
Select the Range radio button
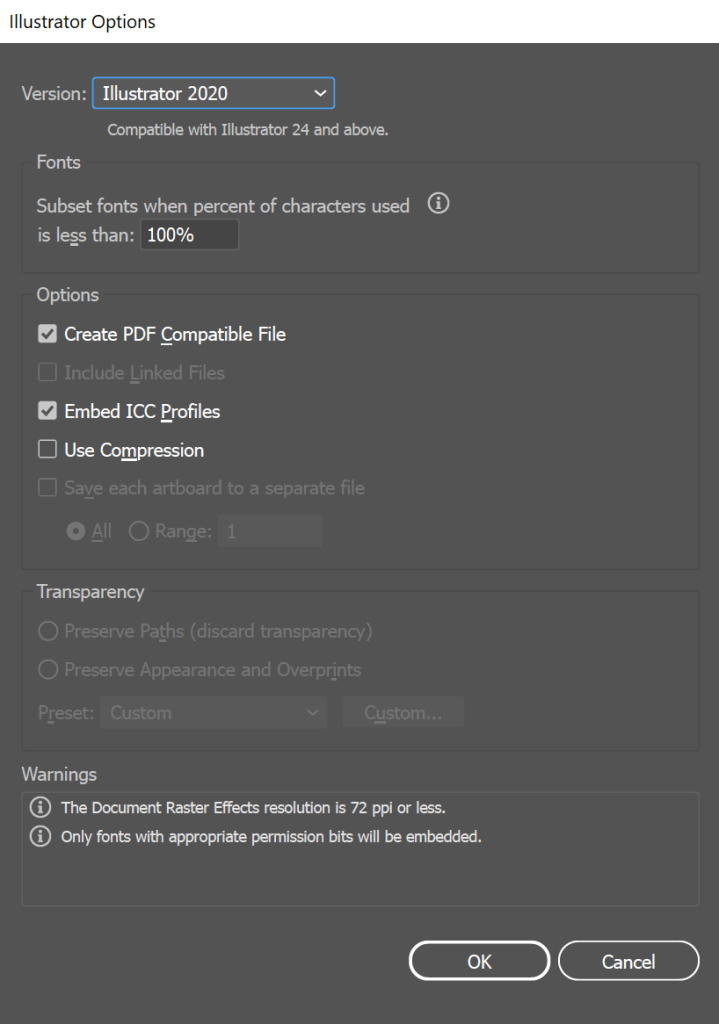[x=139, y=532]
